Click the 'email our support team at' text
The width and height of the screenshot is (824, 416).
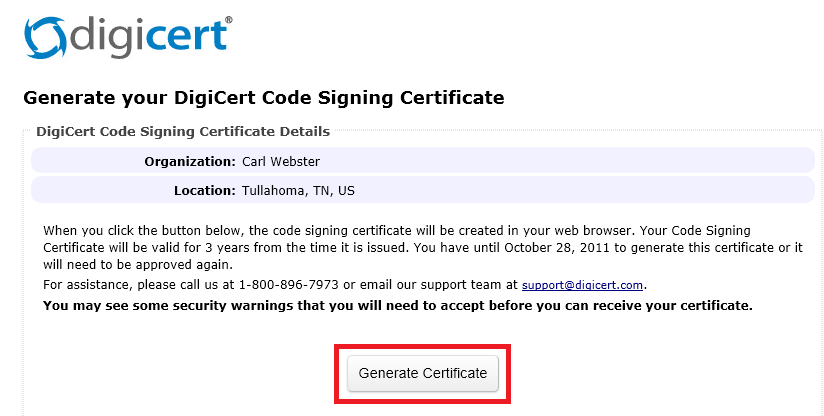[x=444, y=285]
